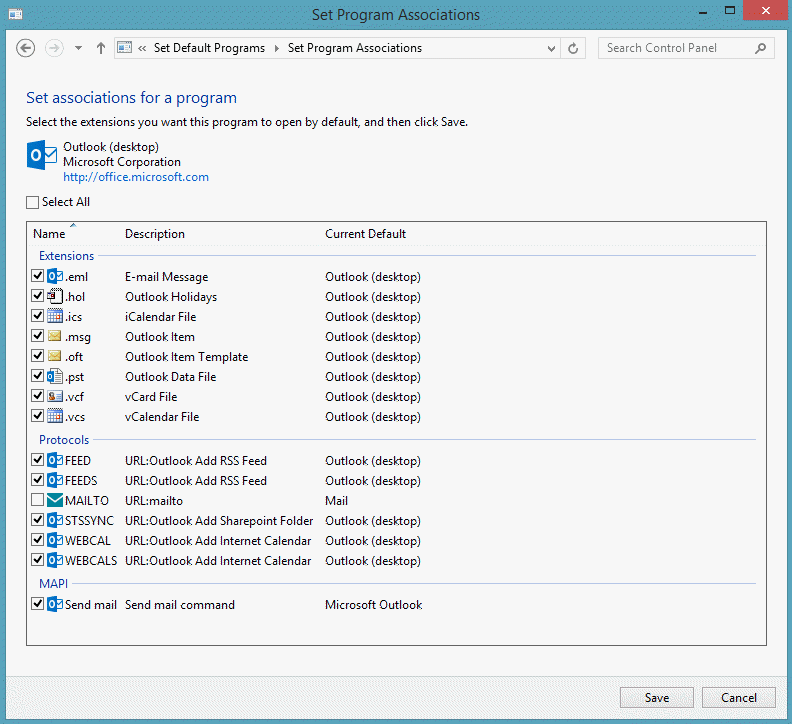The image size is (792, 724).
Task: Click the Set Program Associations breadcrumb
Action: 355,48
